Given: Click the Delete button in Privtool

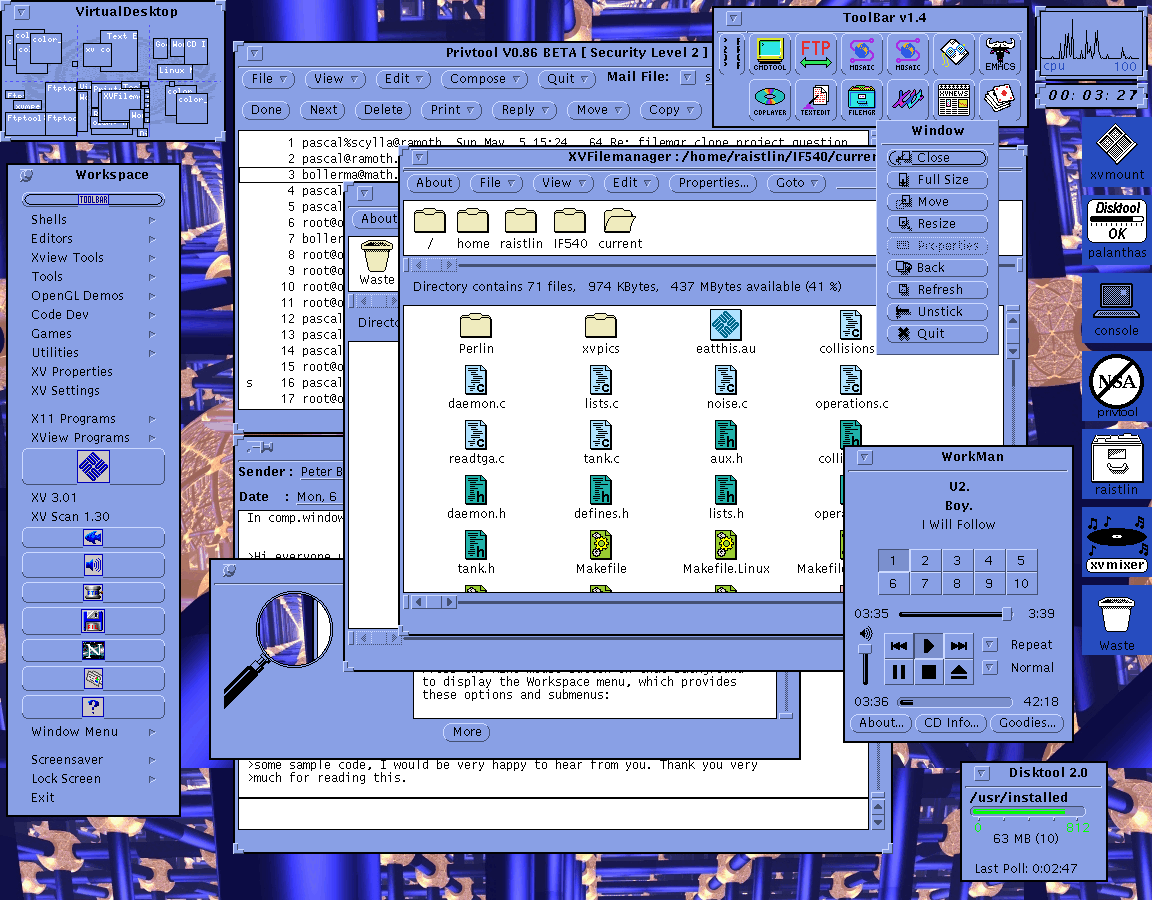Looking at the screenshot, I should tap(383, 110).
